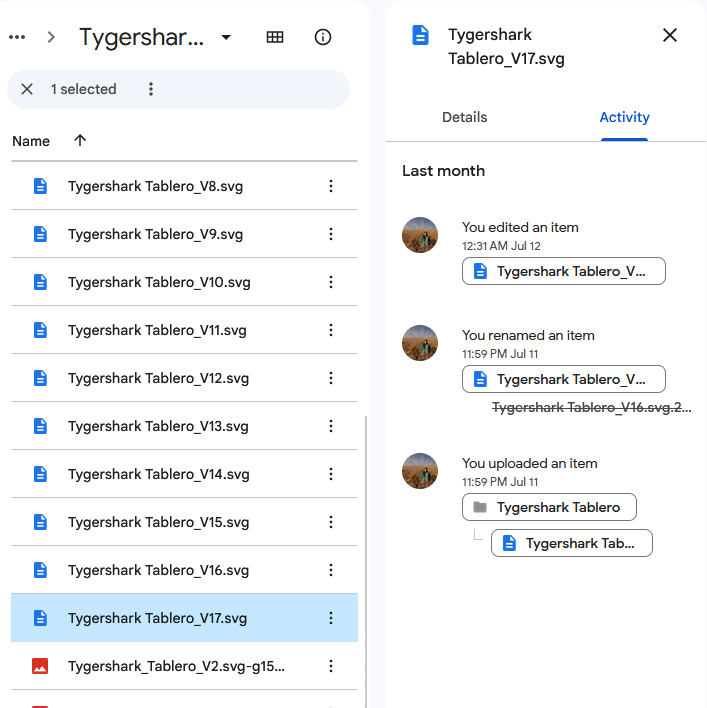Click the file icon of Tygershark Tablero_V10.svg
Image resolution: width=707 pixels, height=708 pixels.
(40, 282)
